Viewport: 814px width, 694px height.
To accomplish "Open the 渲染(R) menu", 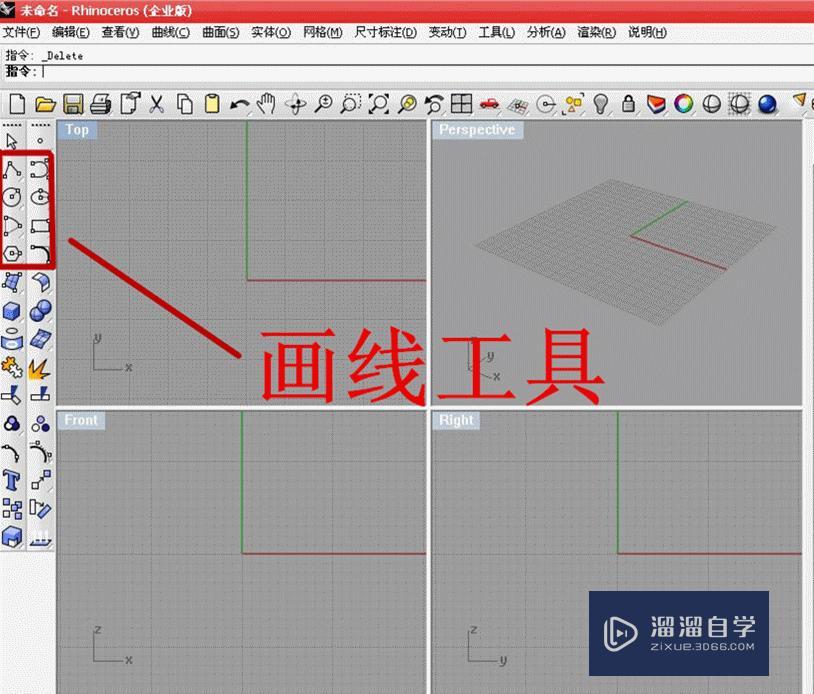I will [596, 32].
